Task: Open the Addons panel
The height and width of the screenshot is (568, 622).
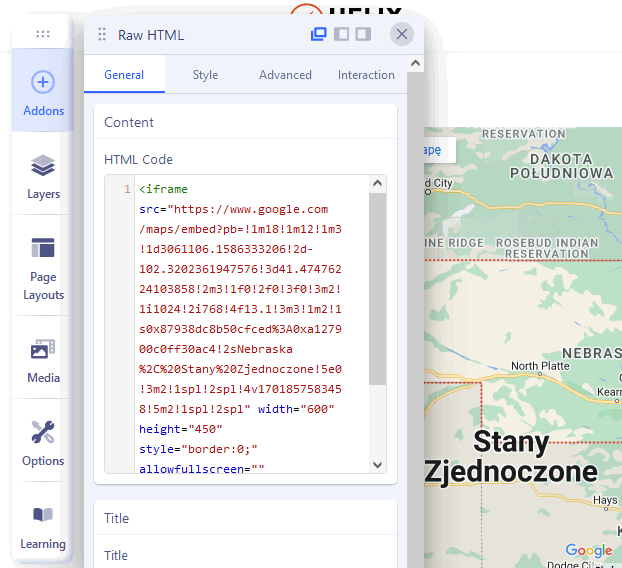Action: click(x=43, y=90)
